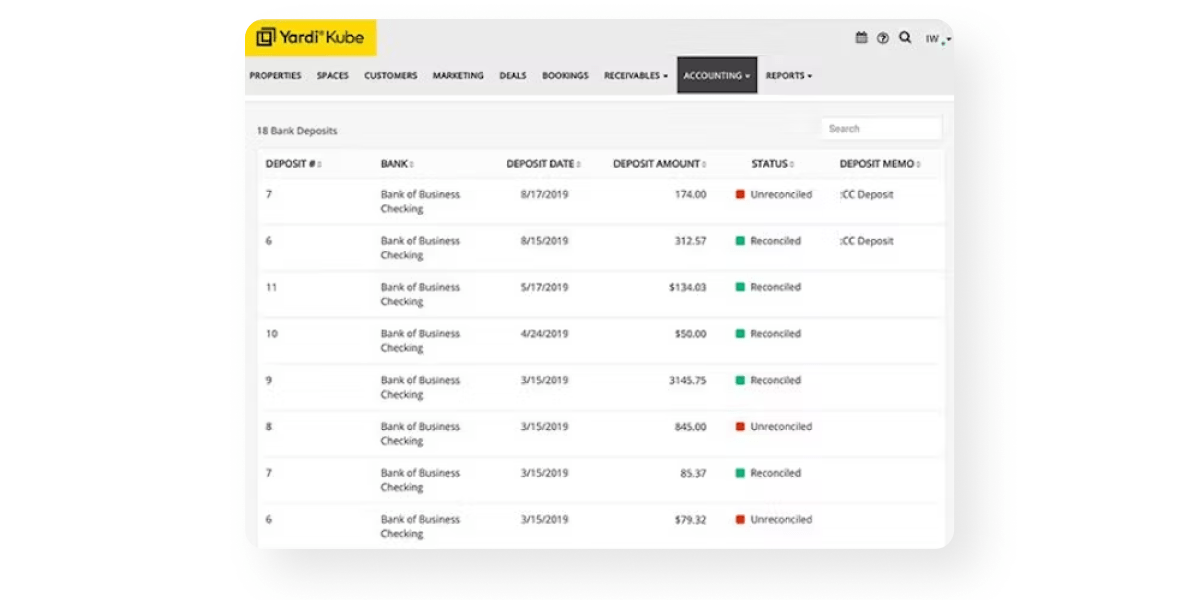Sort table by Deposit Amount
This screenshot has width=1200, height=600.
click(660, 164)
